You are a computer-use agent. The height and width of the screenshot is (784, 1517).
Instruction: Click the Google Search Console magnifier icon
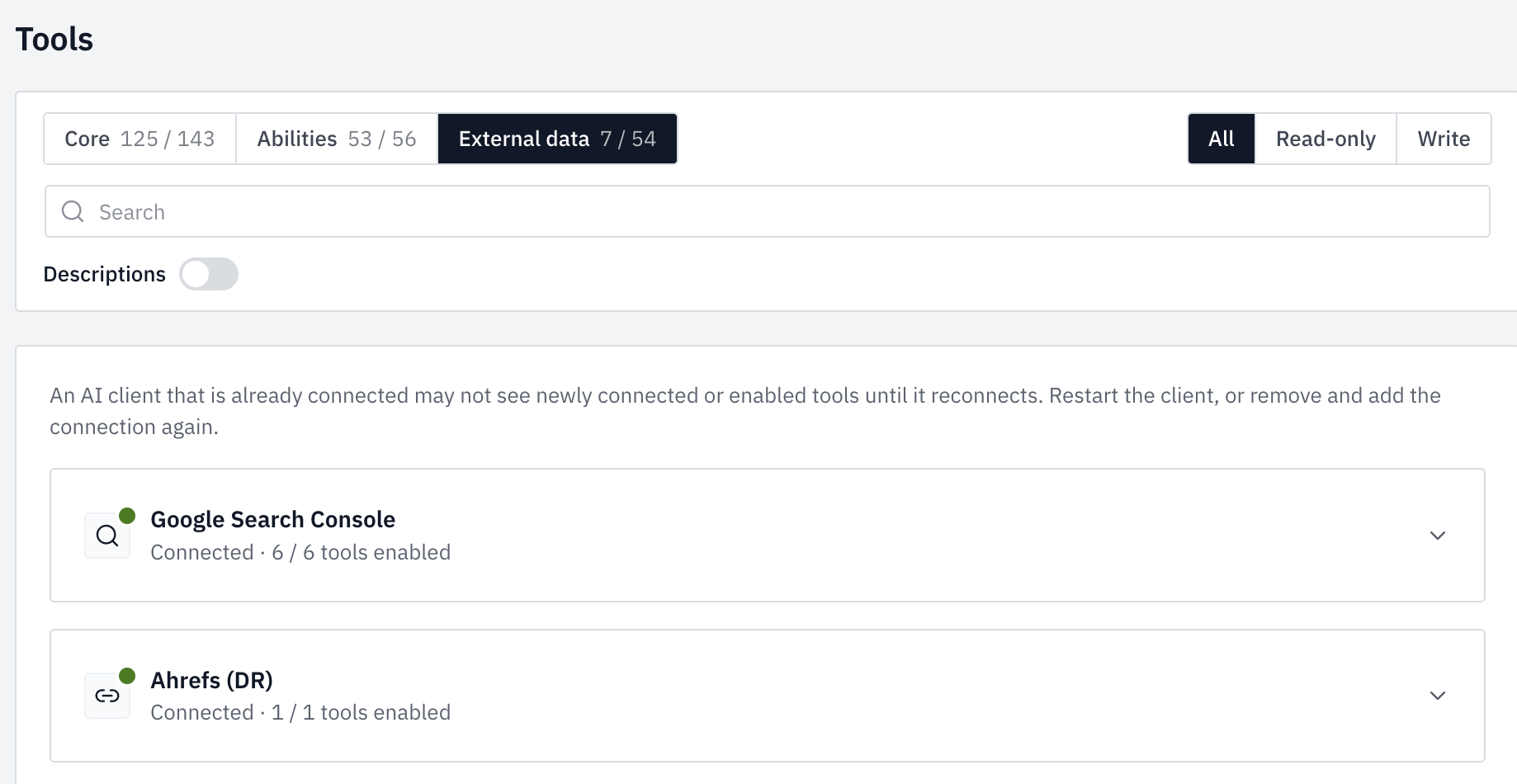(x=107, y=536)
